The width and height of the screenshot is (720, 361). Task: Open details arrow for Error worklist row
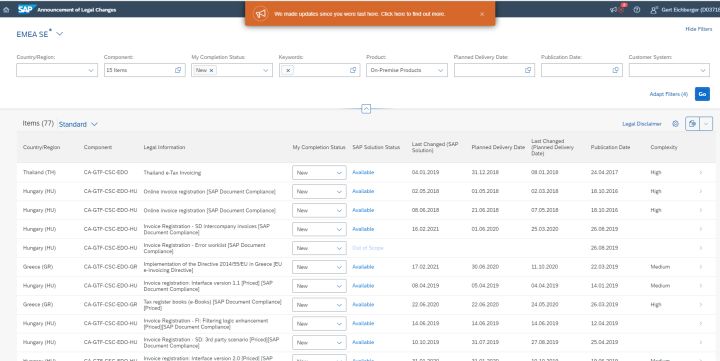701,248
